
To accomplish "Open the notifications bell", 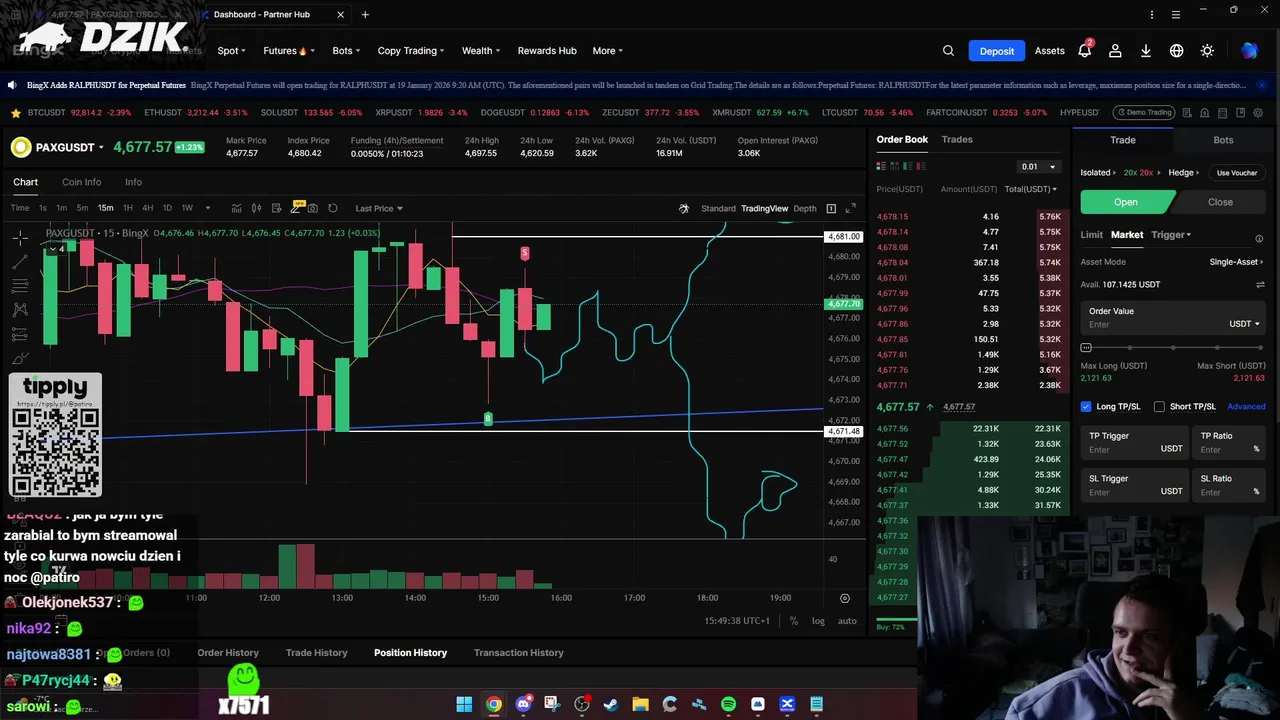I will point(1085,51).
